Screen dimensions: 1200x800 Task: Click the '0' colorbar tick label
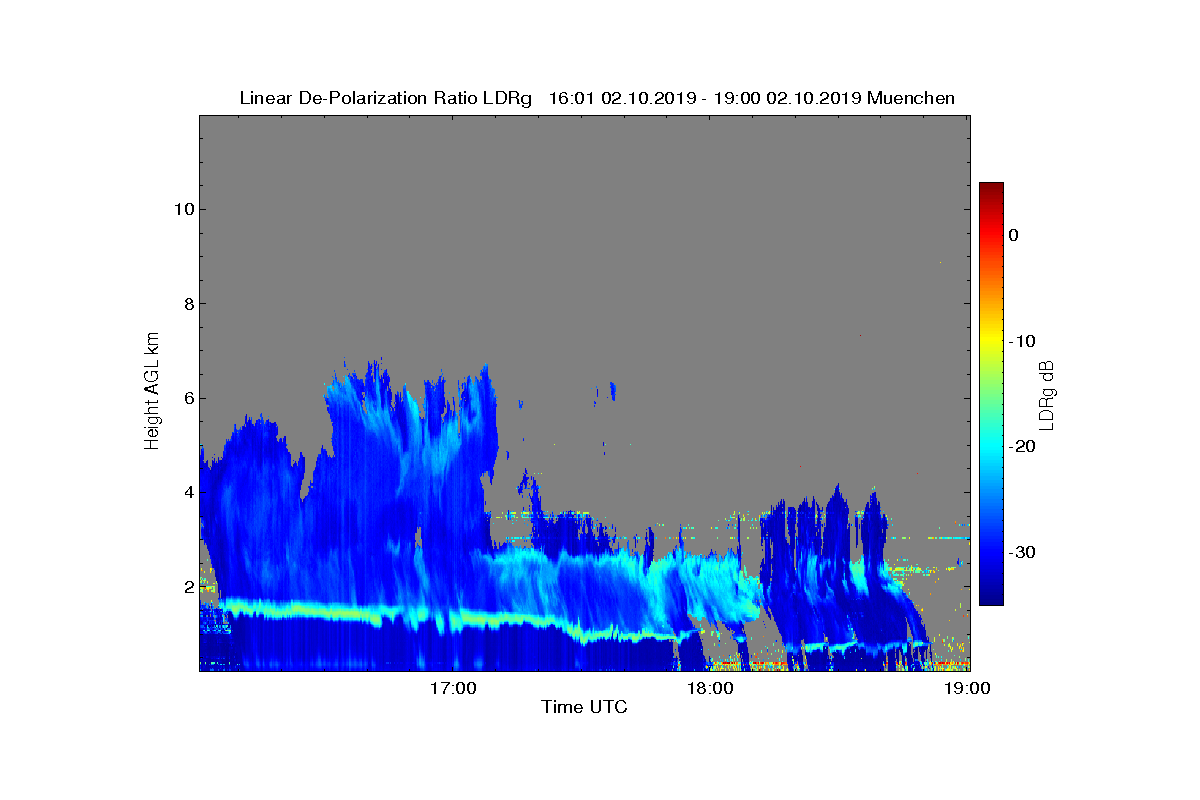(x=1013, y=235)
